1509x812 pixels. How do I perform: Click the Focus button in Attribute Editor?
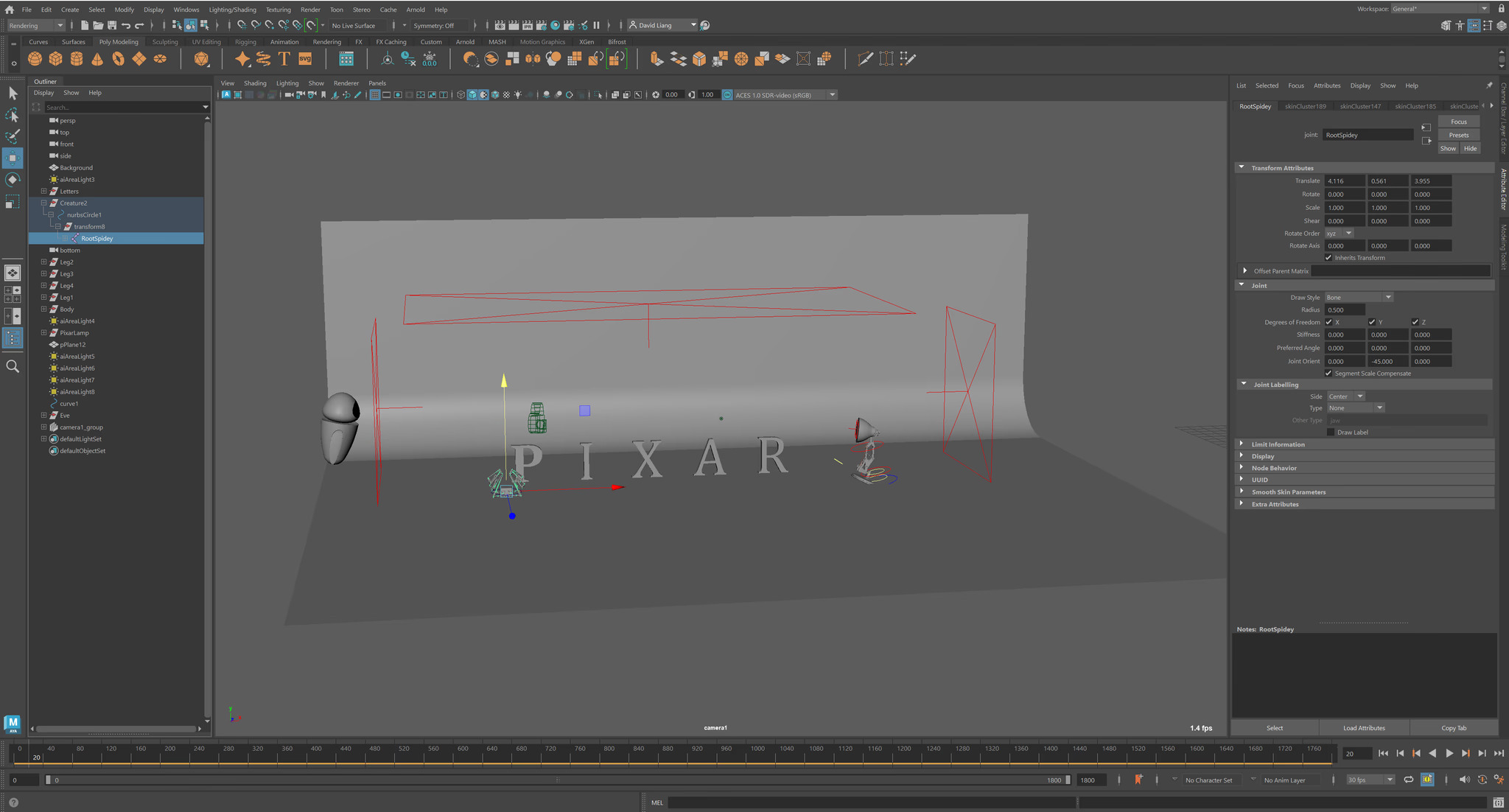click(1459, 122)
